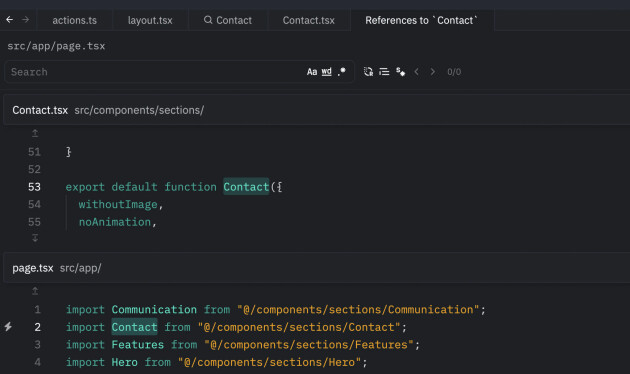630x374 pixels.
Task: Toggle whole word match option
Action: coord(327,72)
